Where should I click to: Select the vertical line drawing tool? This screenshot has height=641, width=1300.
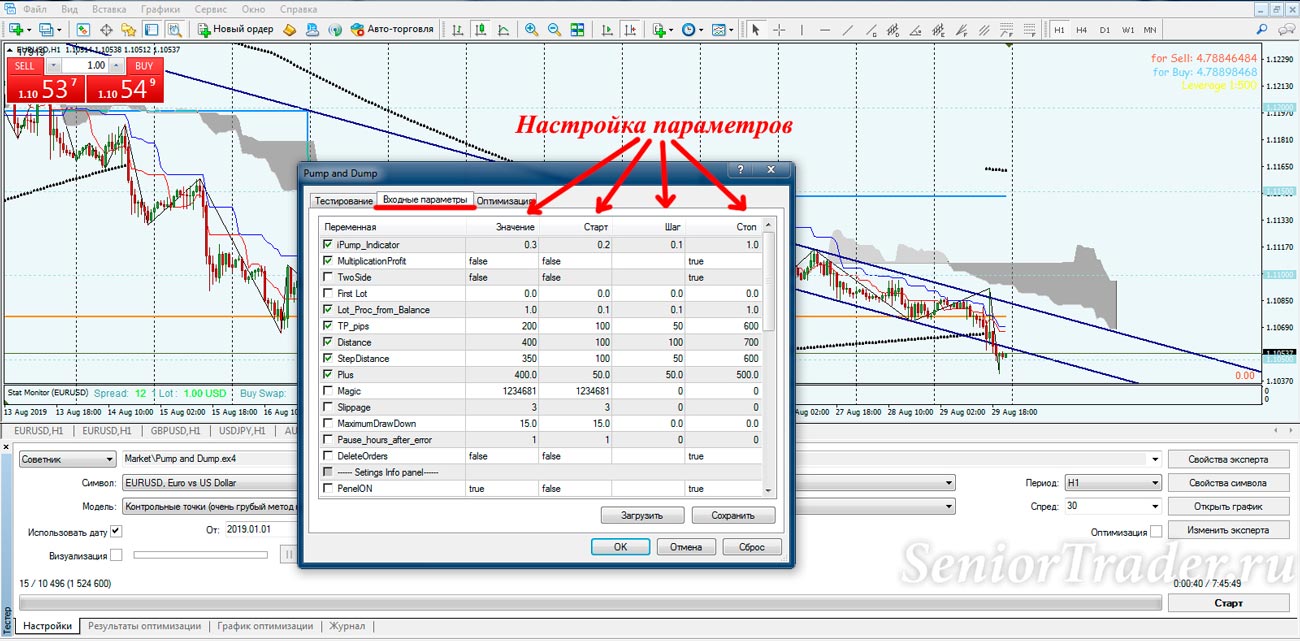point(802,30)
